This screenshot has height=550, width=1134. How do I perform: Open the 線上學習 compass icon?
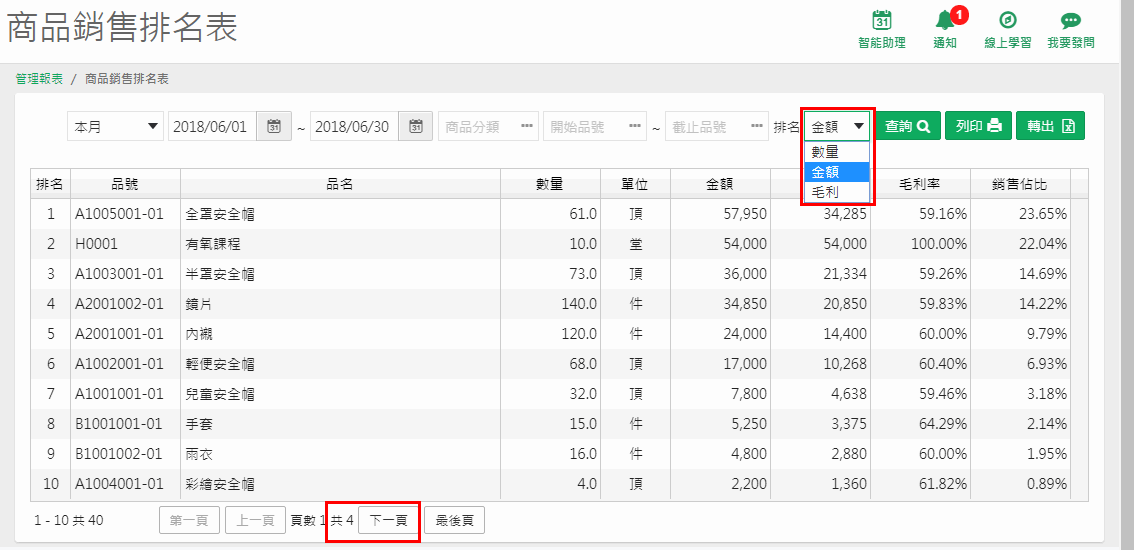click(1007, 20)
